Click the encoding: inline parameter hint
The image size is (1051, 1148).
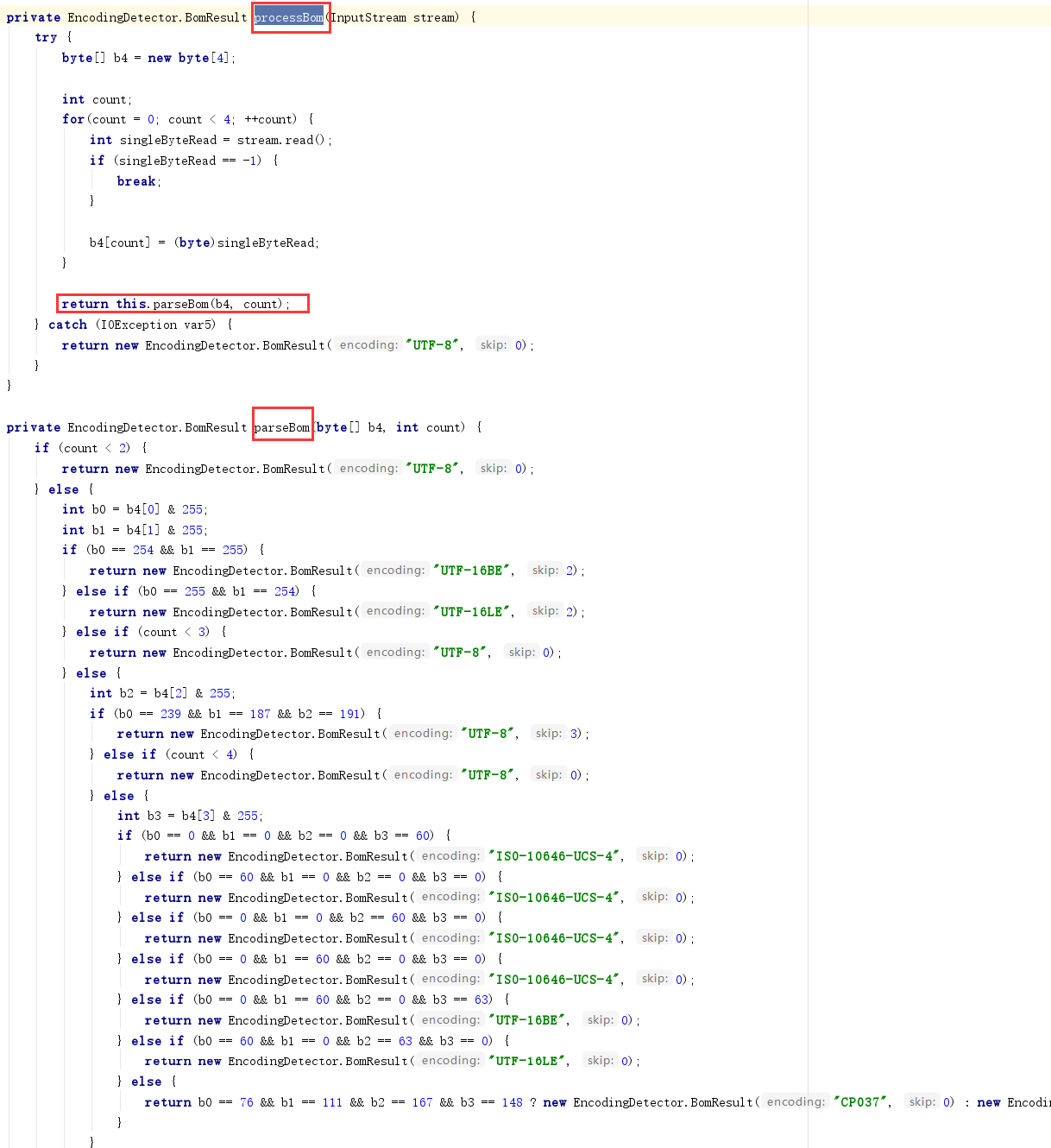tap(368, 344)
